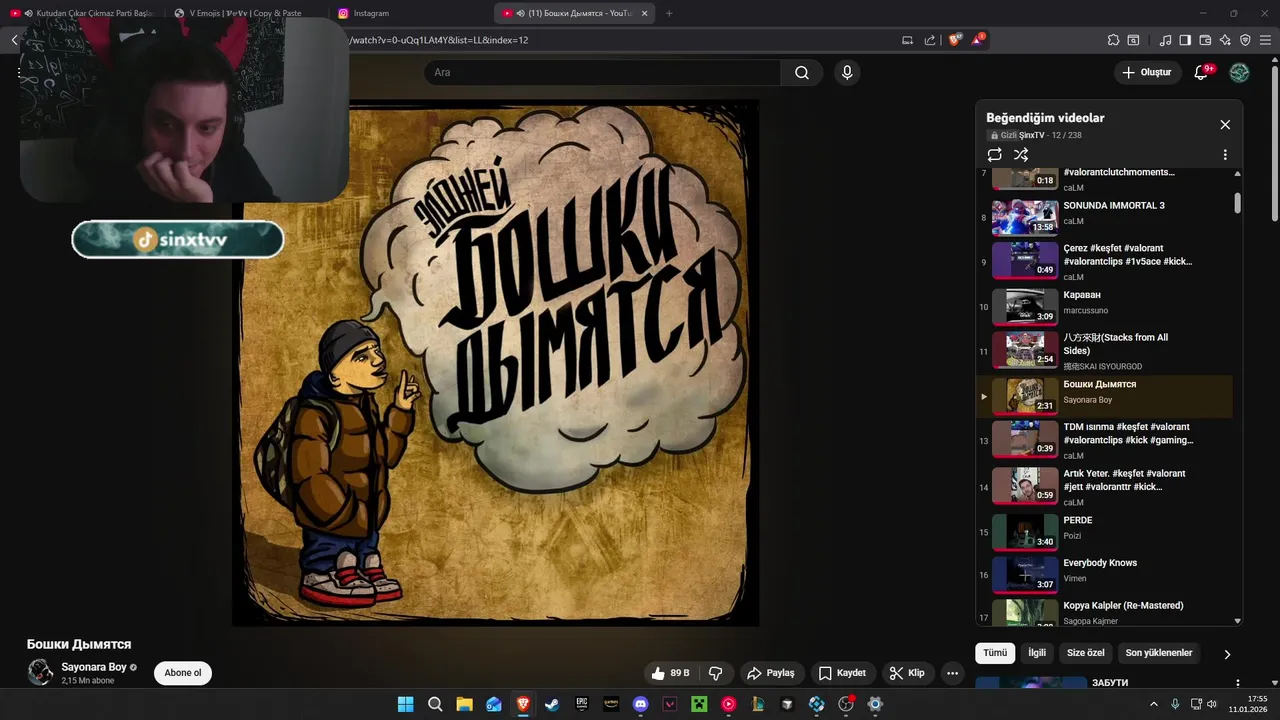Toggle playlist shuffle
Image resolution: width=1280 pixels, height=720 pixels.
(x=1021, y=155)
